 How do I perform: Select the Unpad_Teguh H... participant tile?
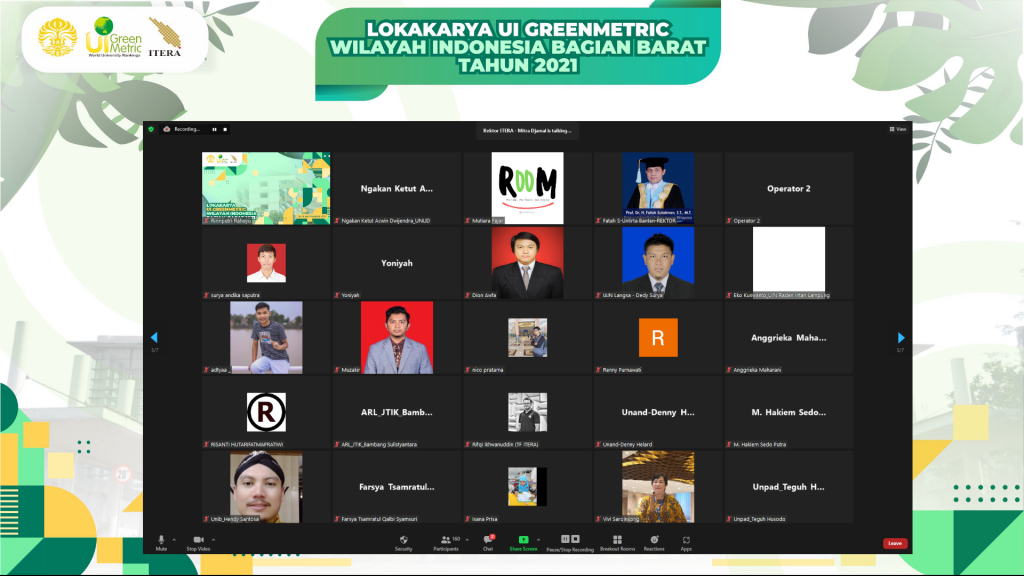(788, 487)
